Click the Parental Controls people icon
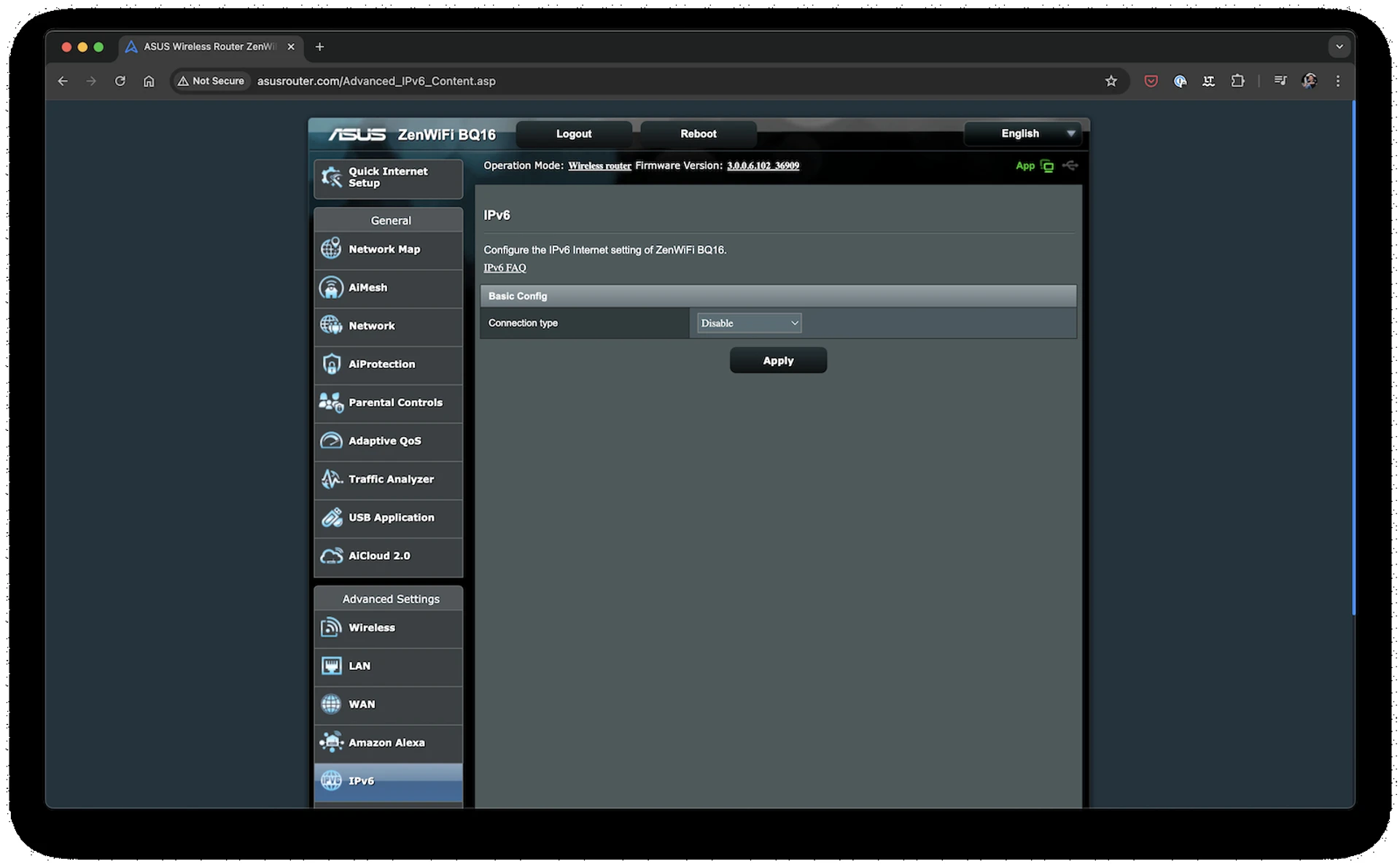The image size is (1400, 867). click(x=331, y=403)
